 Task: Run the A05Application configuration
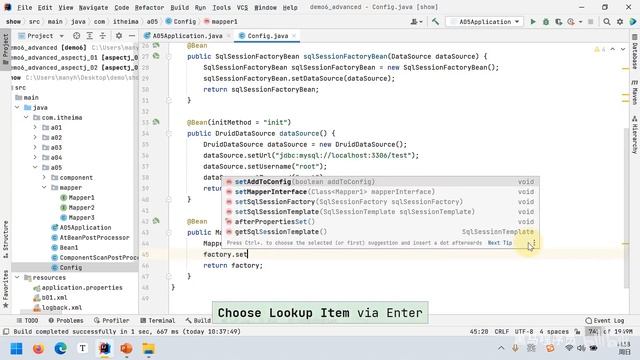(x=533, y=22)
